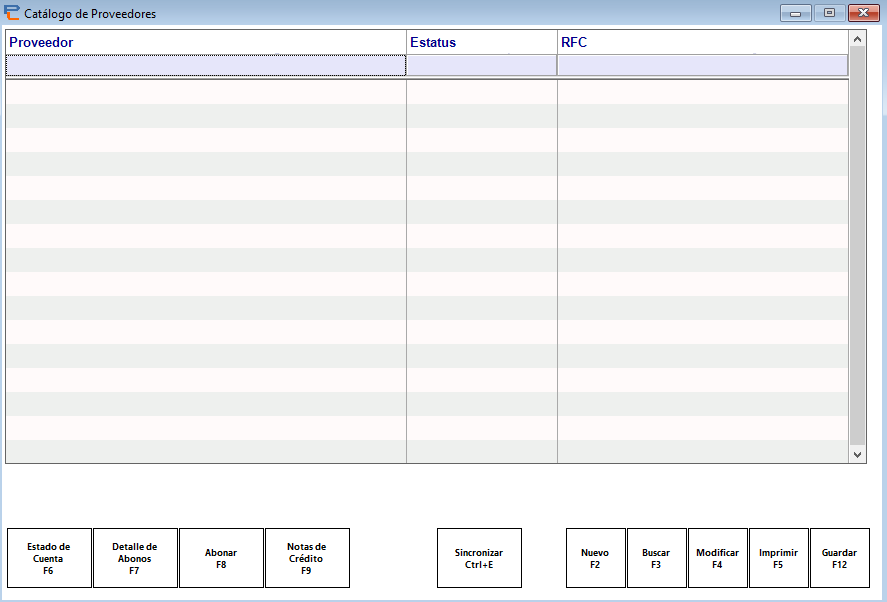The height and width of the screenshot is (602, 887).
Task: Open Estado de Cuenta F6
Action: (49, 558)
